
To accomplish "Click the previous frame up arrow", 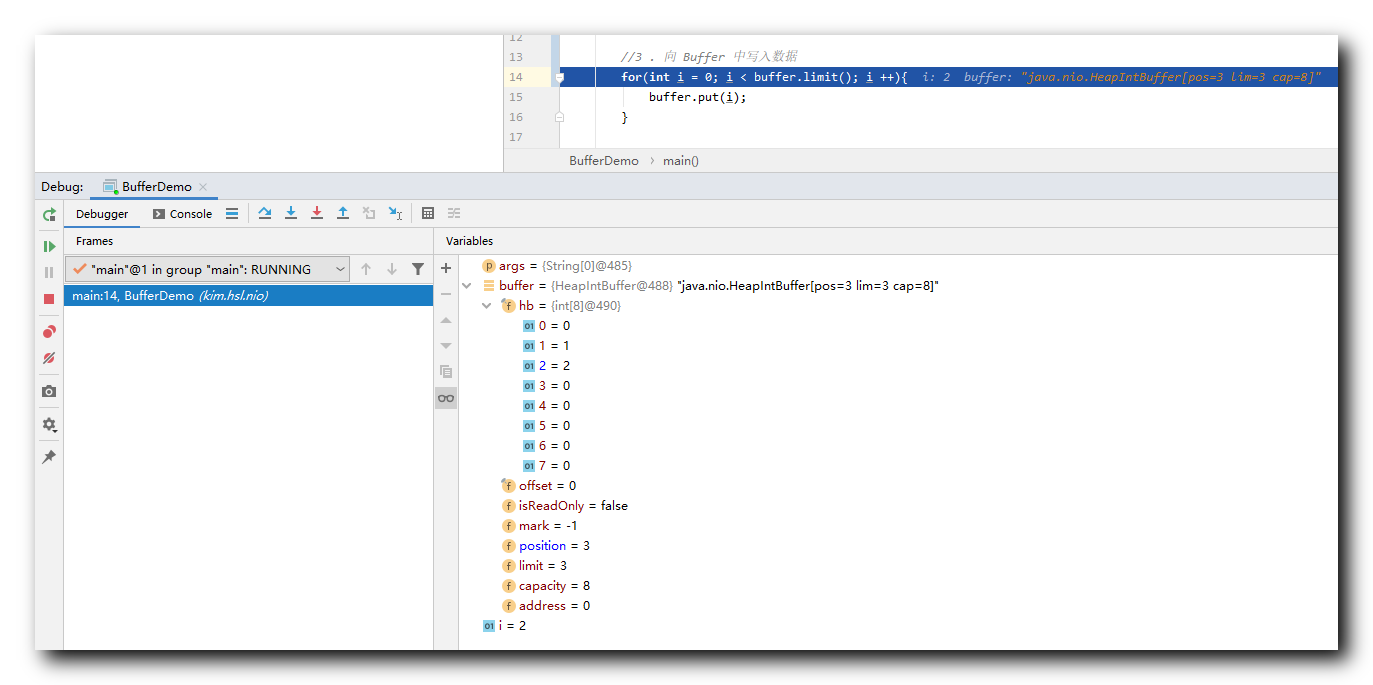I will click(366, 269).
